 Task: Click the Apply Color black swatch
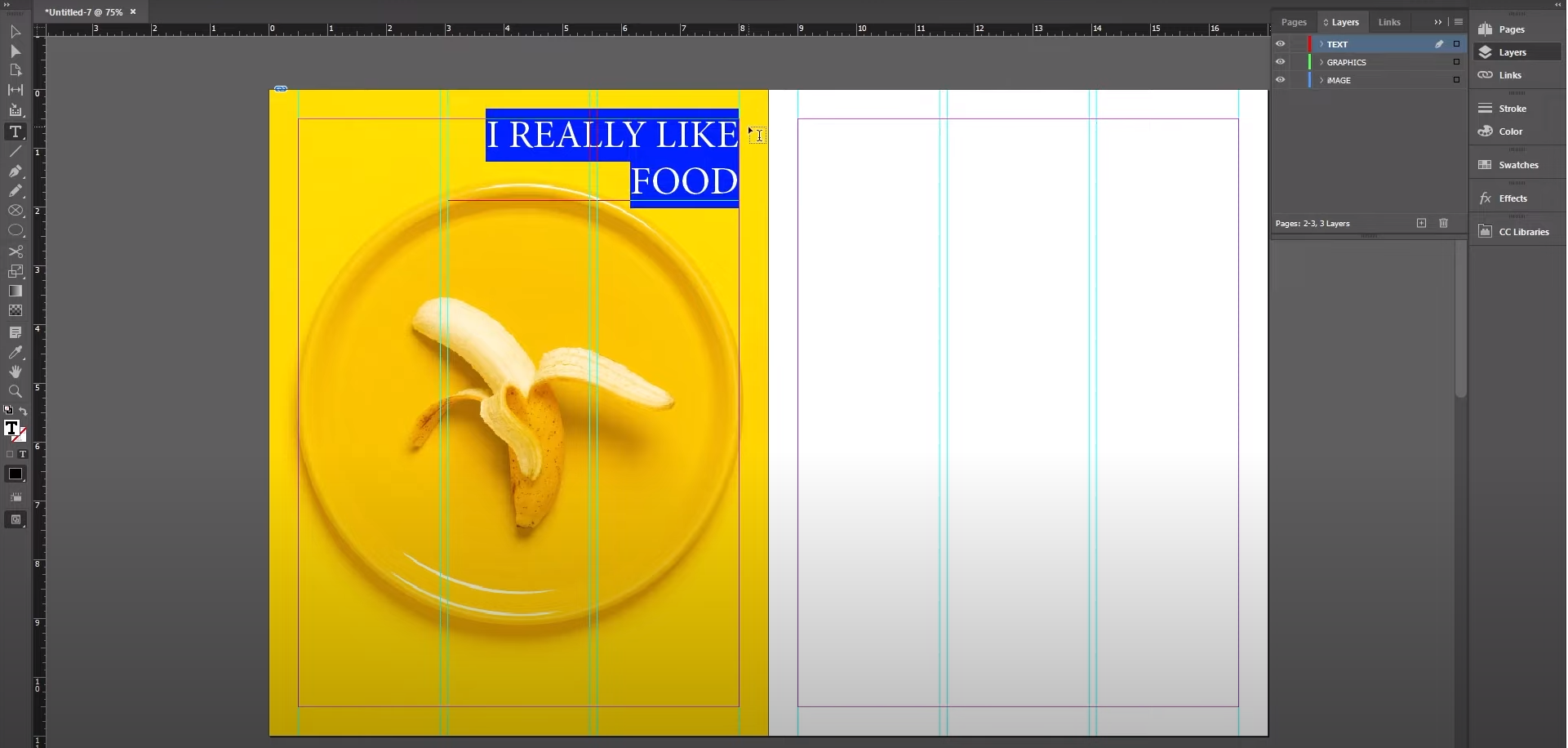[x=15, y=474]
